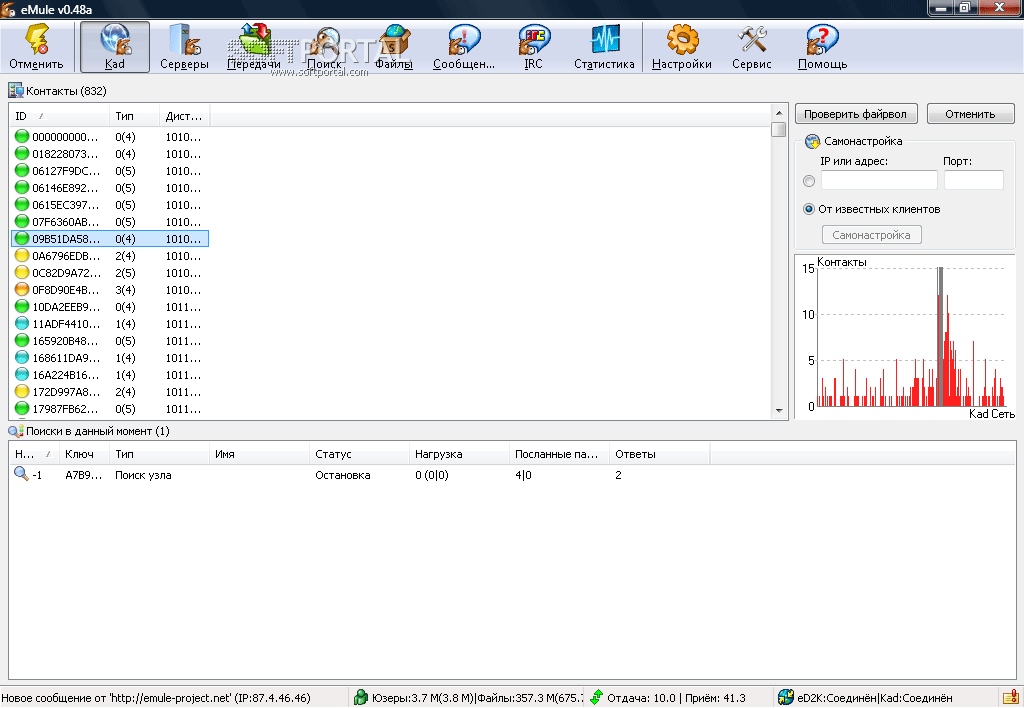Sort contacts by Тип column header
Screen dimensions: 1024x708
pos(135,116)
